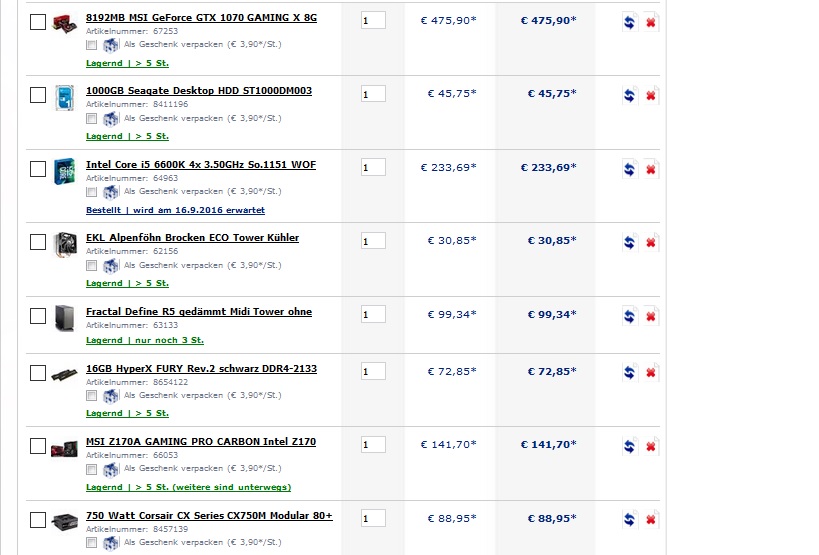Tick the row checkbox for Fractal Define R5

(38, 316)
